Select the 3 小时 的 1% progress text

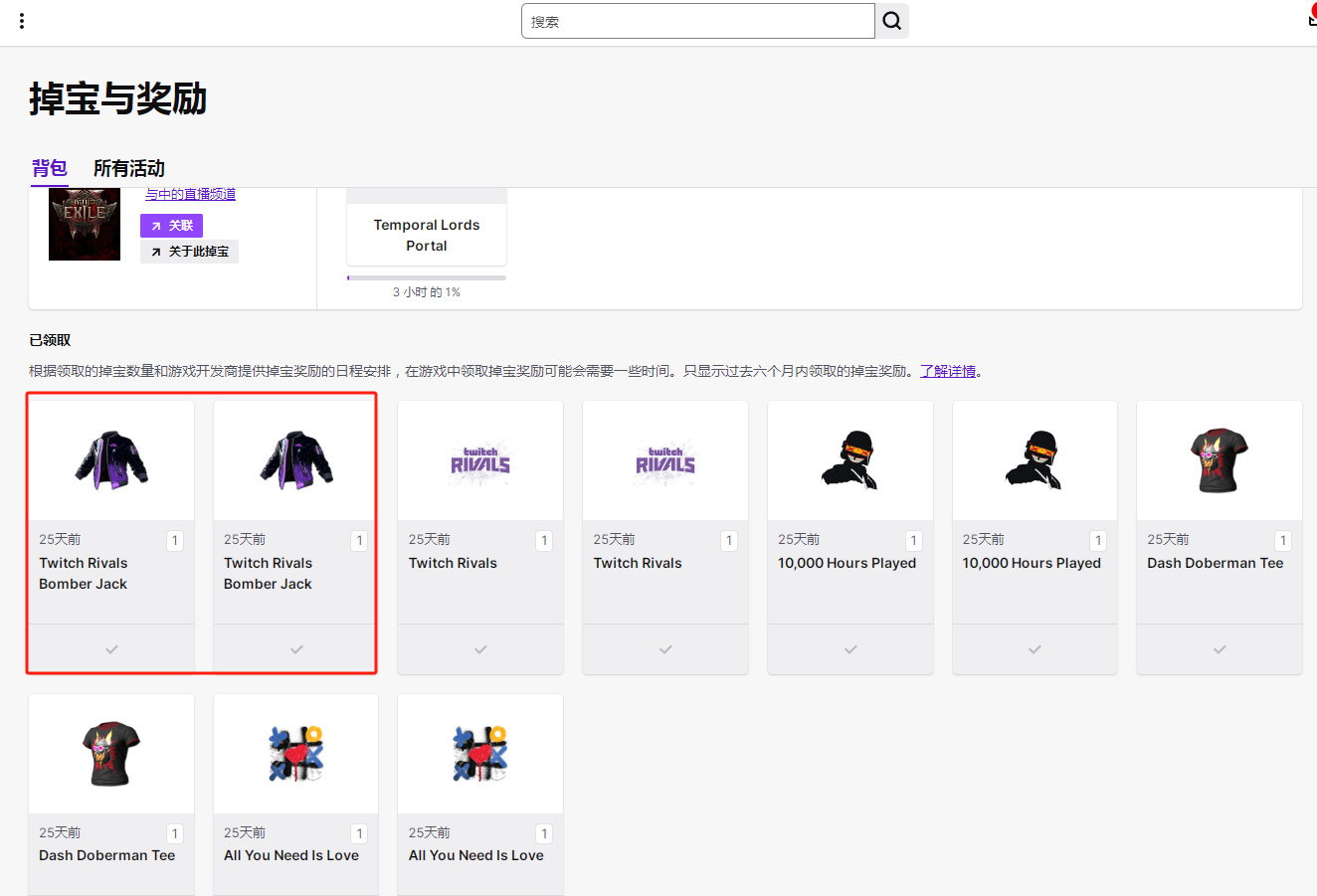427,292
